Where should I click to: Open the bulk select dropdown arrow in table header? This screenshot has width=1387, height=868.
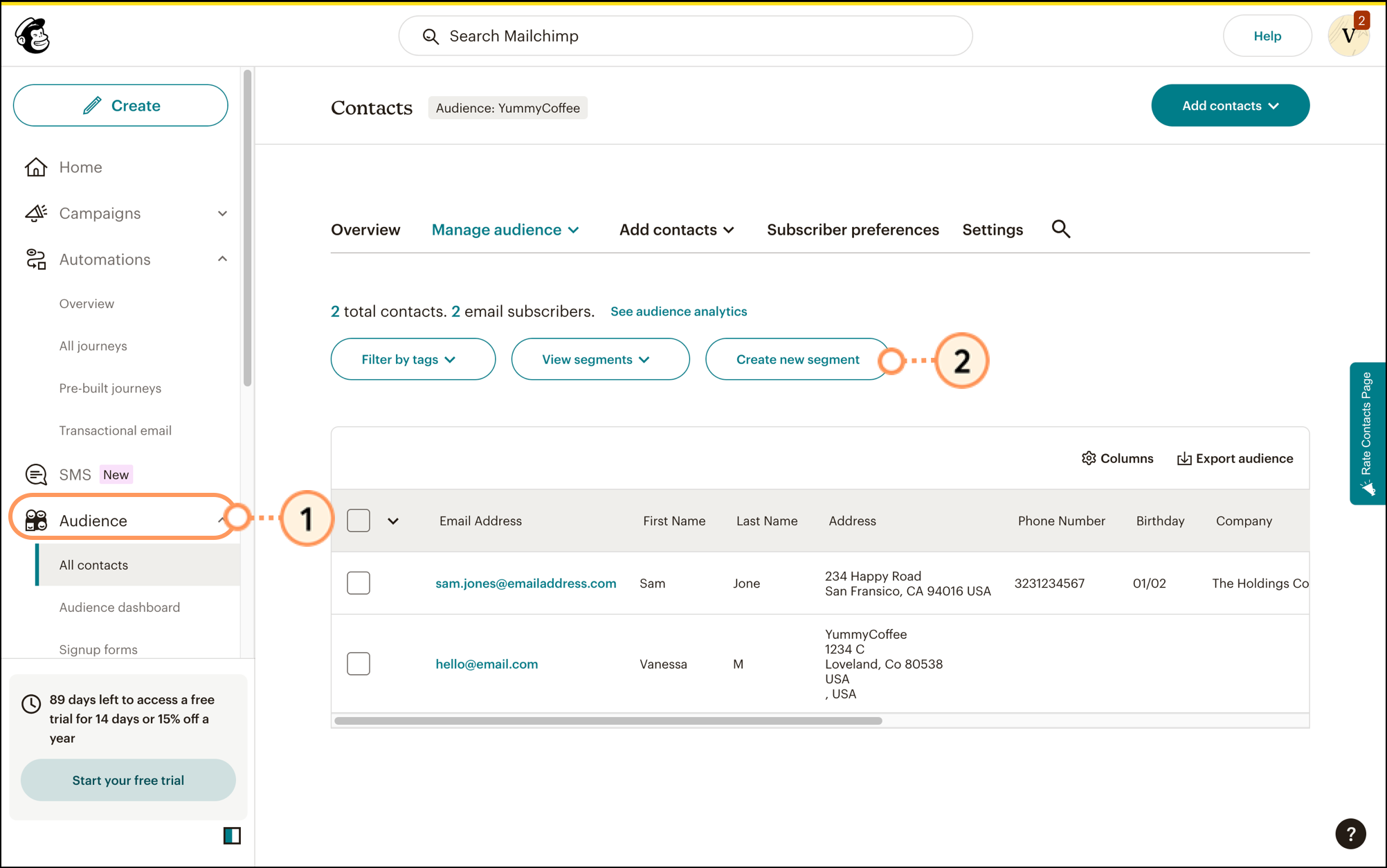393,521
